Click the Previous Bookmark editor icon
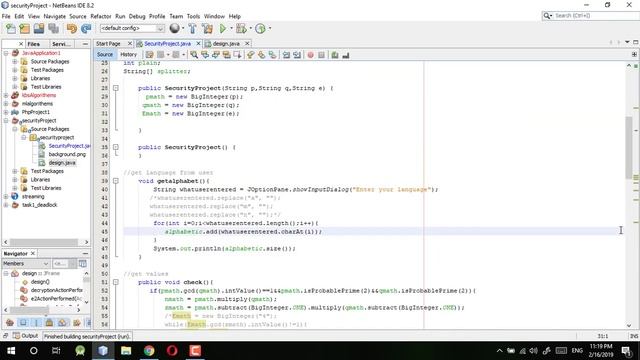640x360 pixels. (x=251, y=55)
